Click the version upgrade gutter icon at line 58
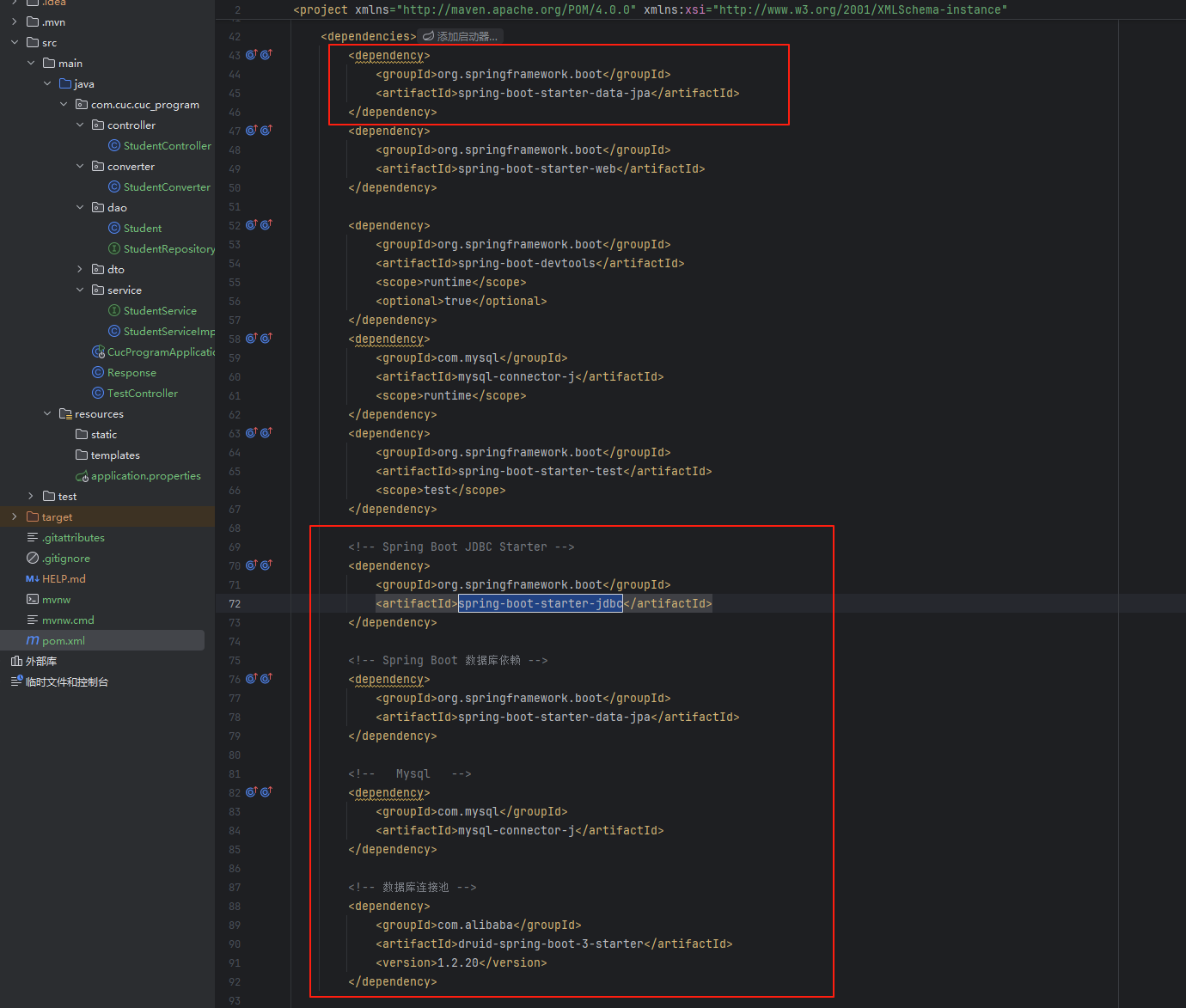Viewport: 1186px width, 1008px height. tap(250, 339)
